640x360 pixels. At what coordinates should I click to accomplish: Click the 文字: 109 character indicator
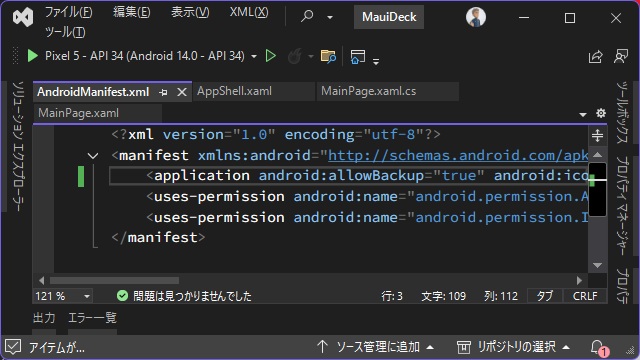(443, 296)
